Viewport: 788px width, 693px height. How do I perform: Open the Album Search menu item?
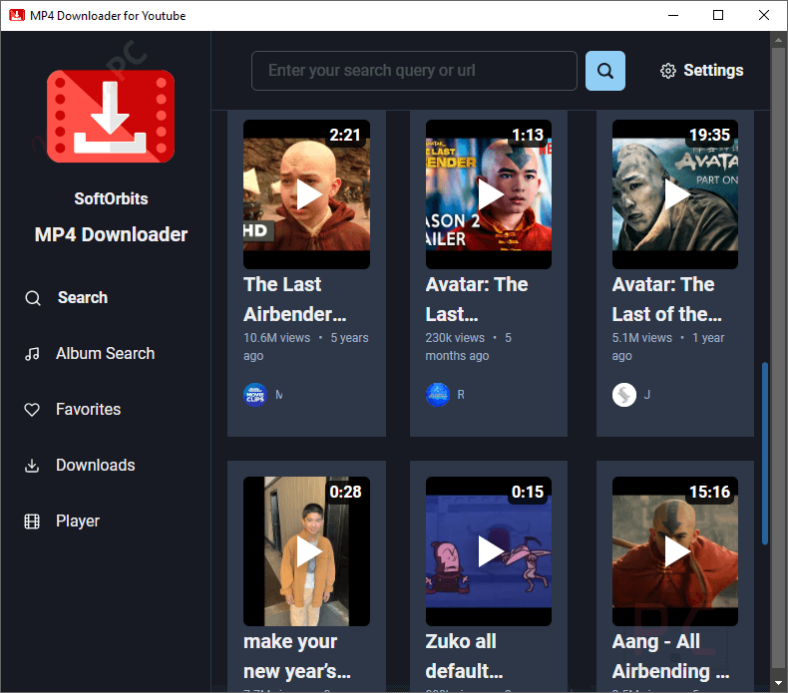pyautogui.click(x=106, y=354)
